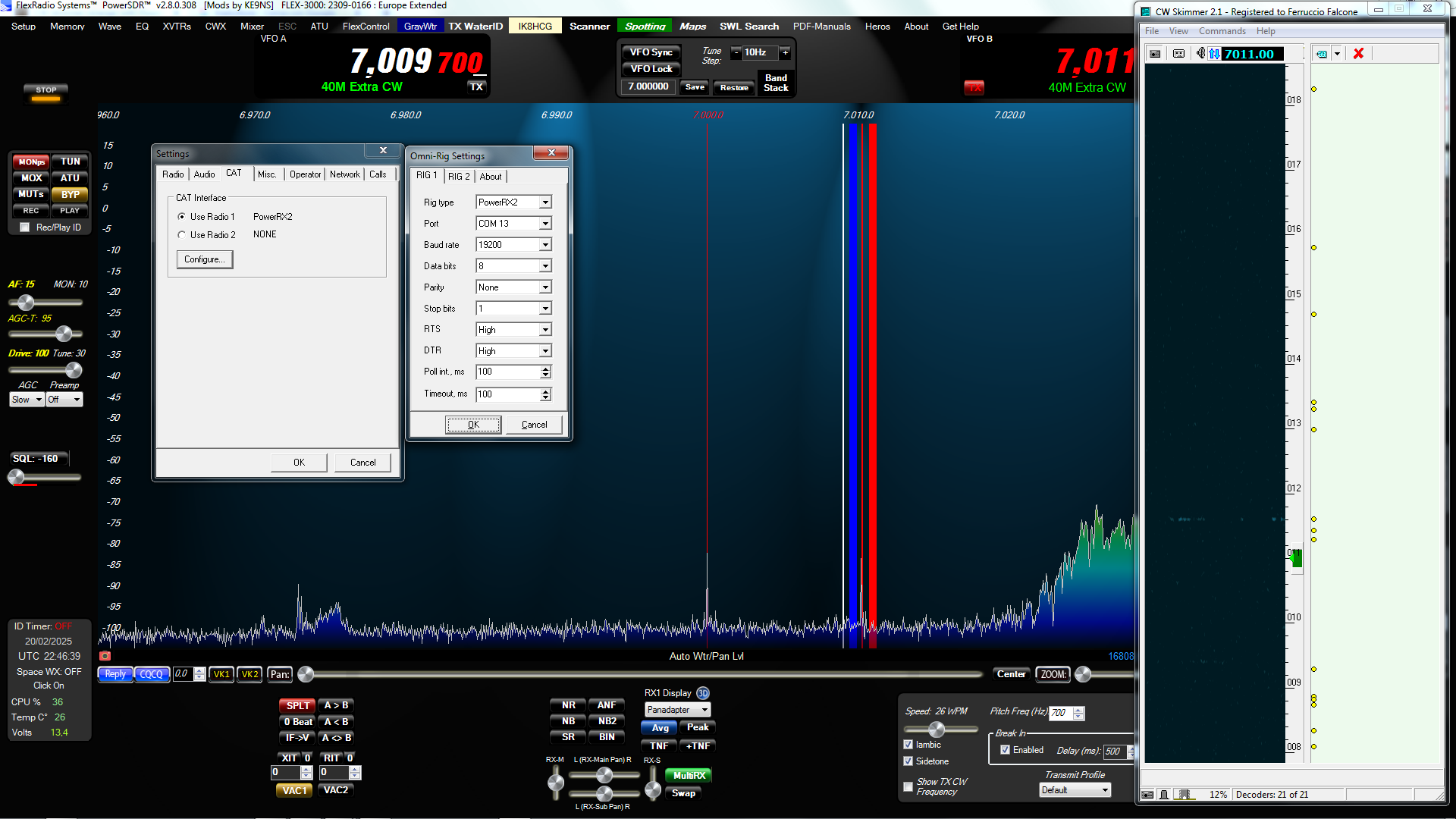Screen dimensions: 1456x819
Task: Toggle the MultiRX button
Action: coord(689,775)
